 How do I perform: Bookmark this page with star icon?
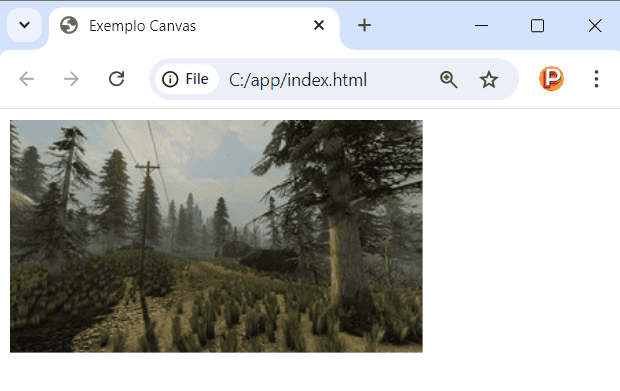click(489, 79)
